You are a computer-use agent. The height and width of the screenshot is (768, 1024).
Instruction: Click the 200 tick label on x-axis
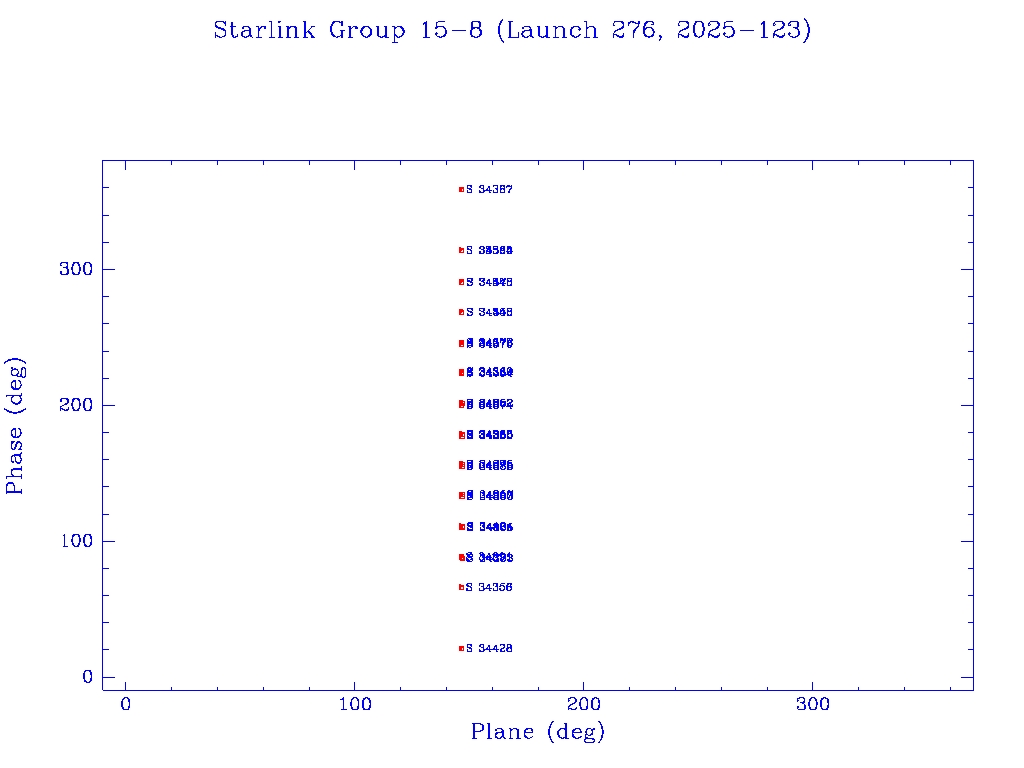pyautogui.click(x=584, y=704)
